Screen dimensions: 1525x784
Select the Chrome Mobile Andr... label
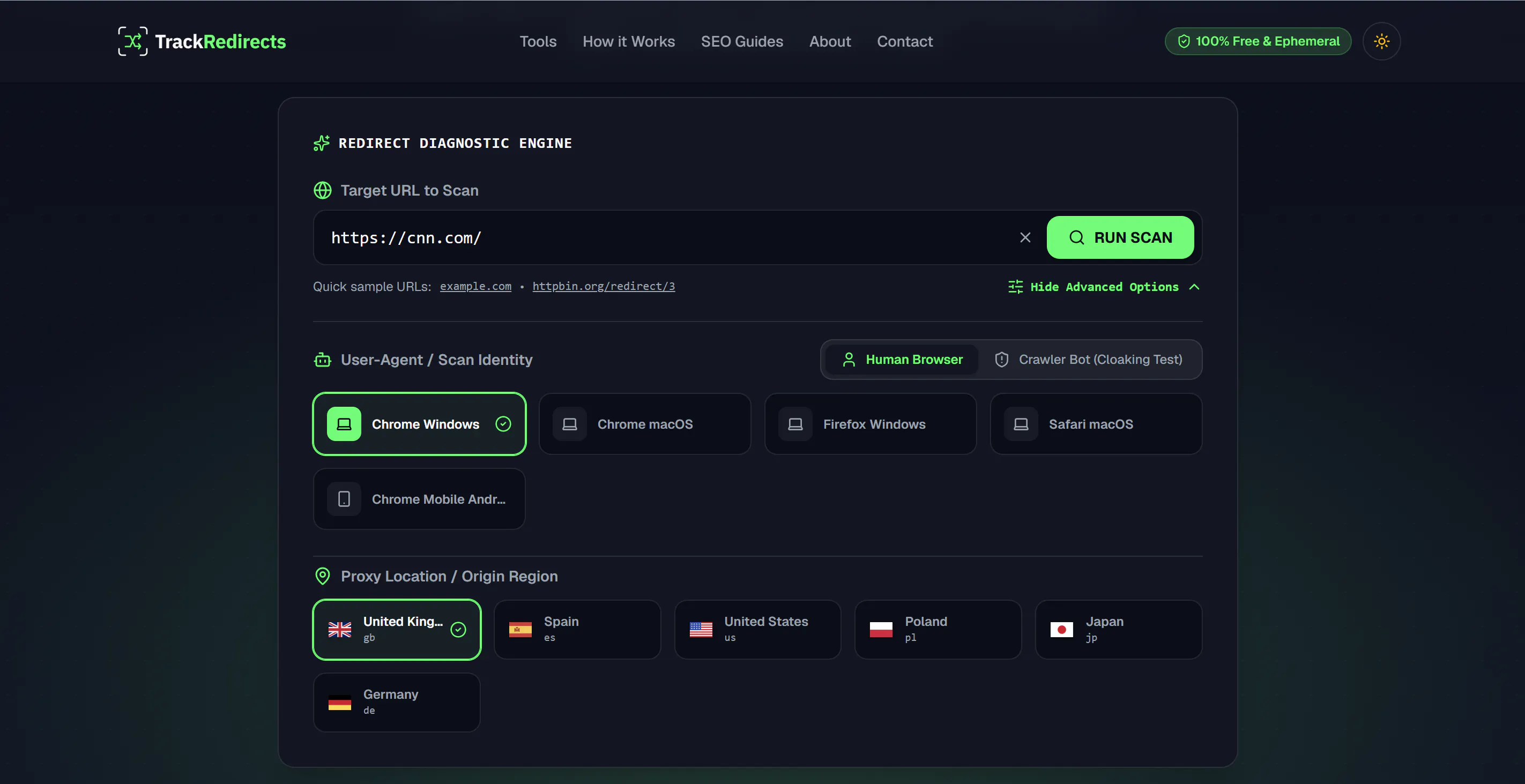pos(438,499)
